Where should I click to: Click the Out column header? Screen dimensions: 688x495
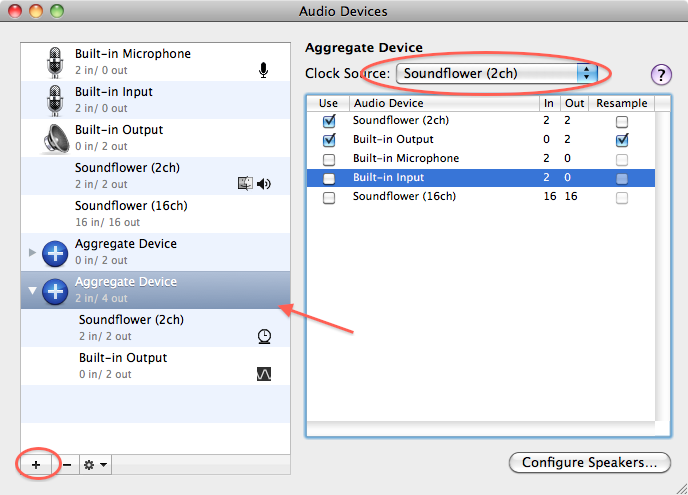[x=574, y=104]
